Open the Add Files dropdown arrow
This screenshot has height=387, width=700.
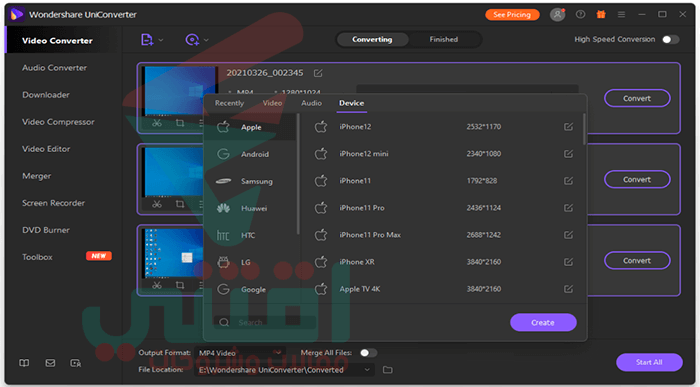click(x=161, y=40)
